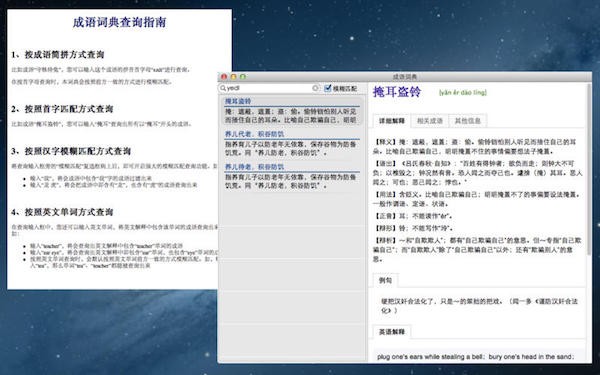
Task: Click into the search field containing yedl
Action: [269, 88]
